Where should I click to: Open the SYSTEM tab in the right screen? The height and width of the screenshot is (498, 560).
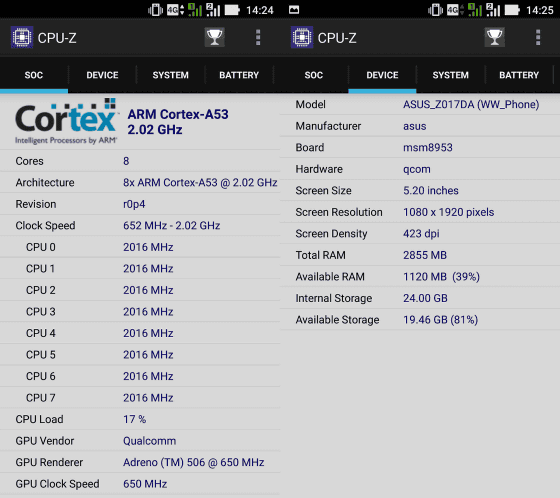tap(450, 75)
